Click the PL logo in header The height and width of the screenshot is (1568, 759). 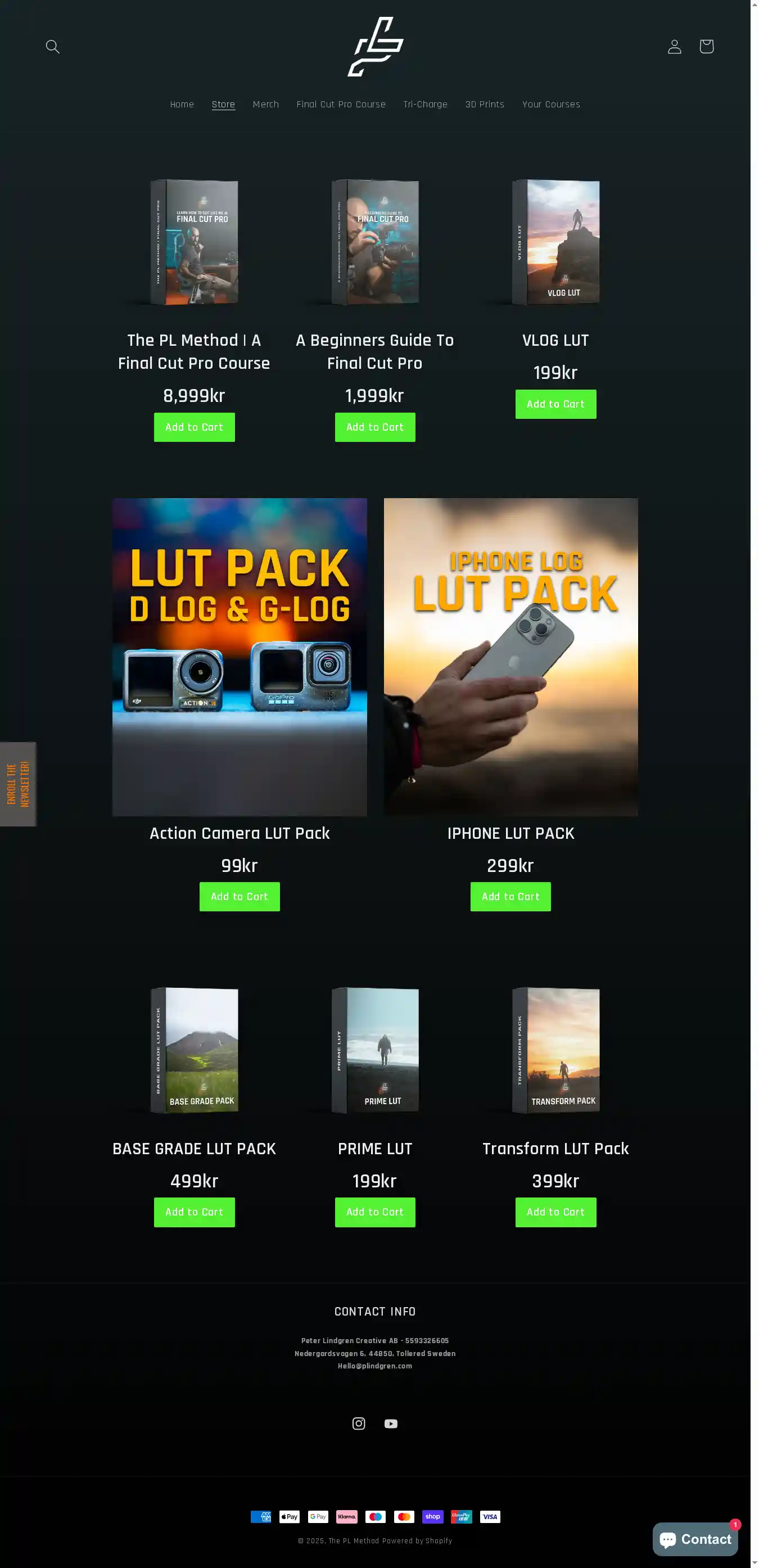tap(375, 46)
